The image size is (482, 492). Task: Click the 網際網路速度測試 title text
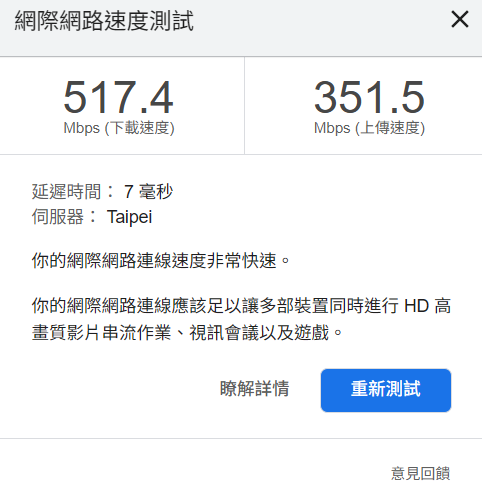104,21
